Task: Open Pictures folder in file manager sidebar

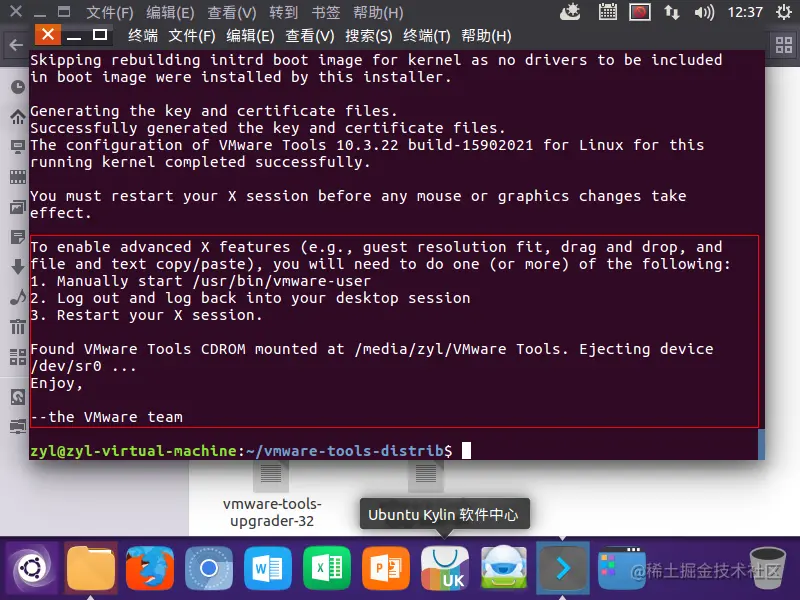Action: [18, 207]
